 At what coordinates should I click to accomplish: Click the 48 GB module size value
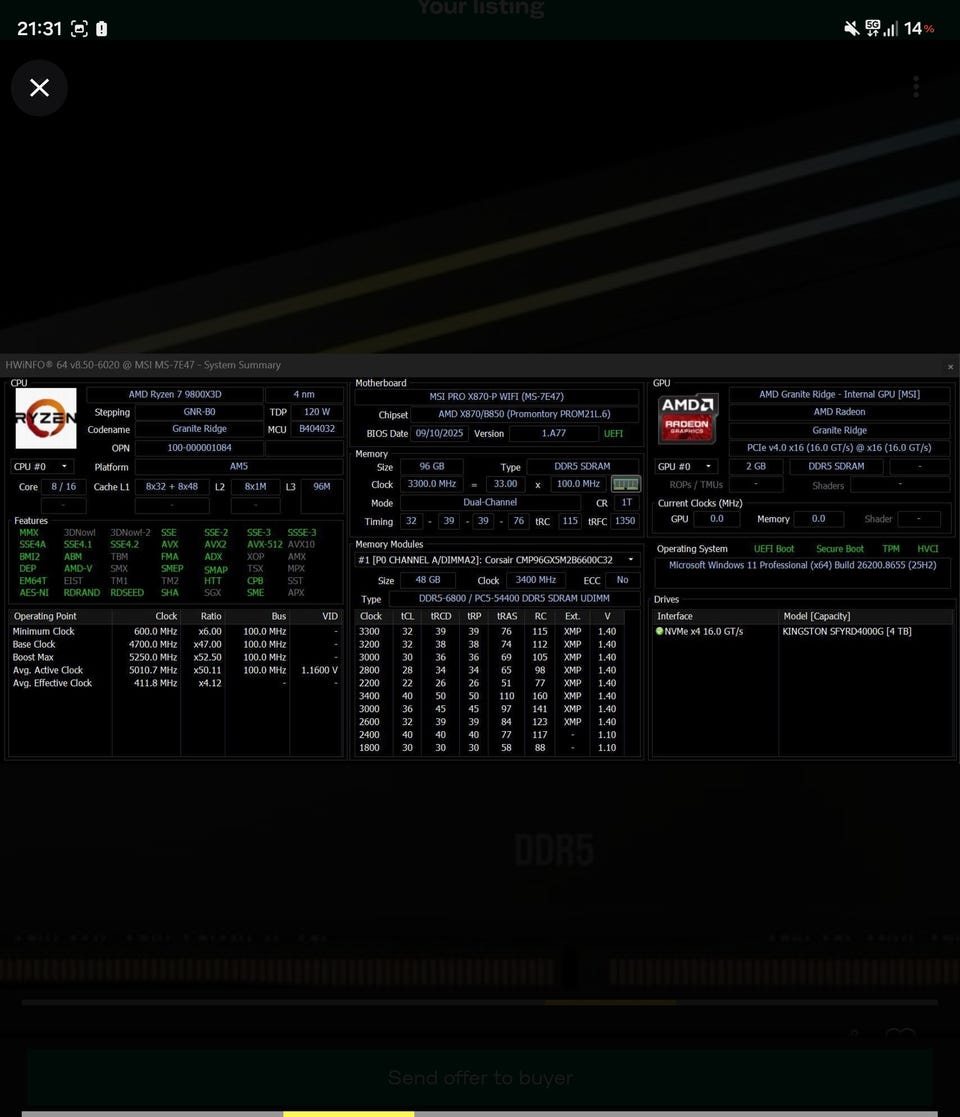[428, 580]
